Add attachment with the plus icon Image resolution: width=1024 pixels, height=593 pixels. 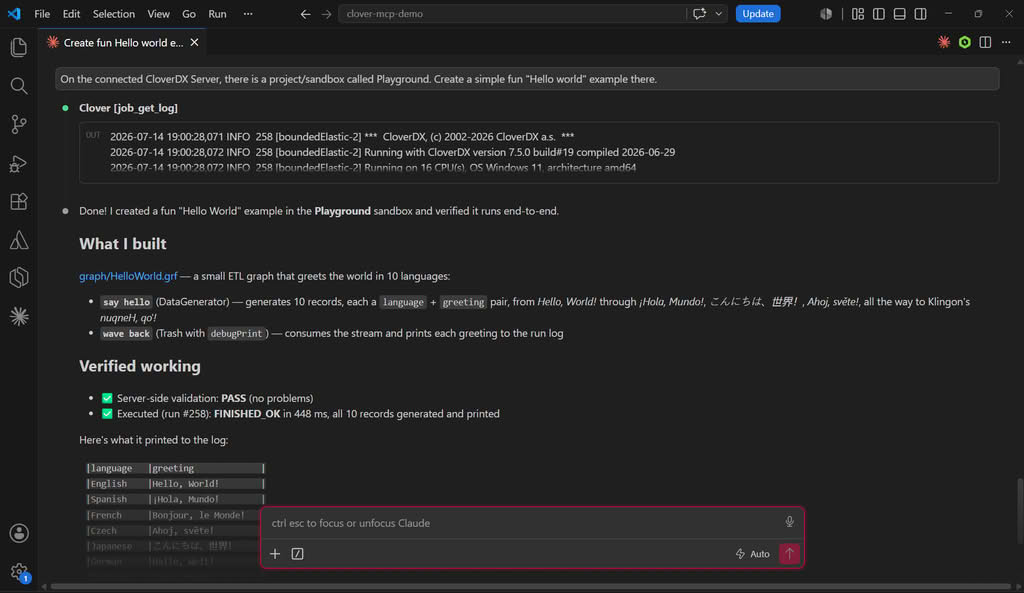coord(275,554)
